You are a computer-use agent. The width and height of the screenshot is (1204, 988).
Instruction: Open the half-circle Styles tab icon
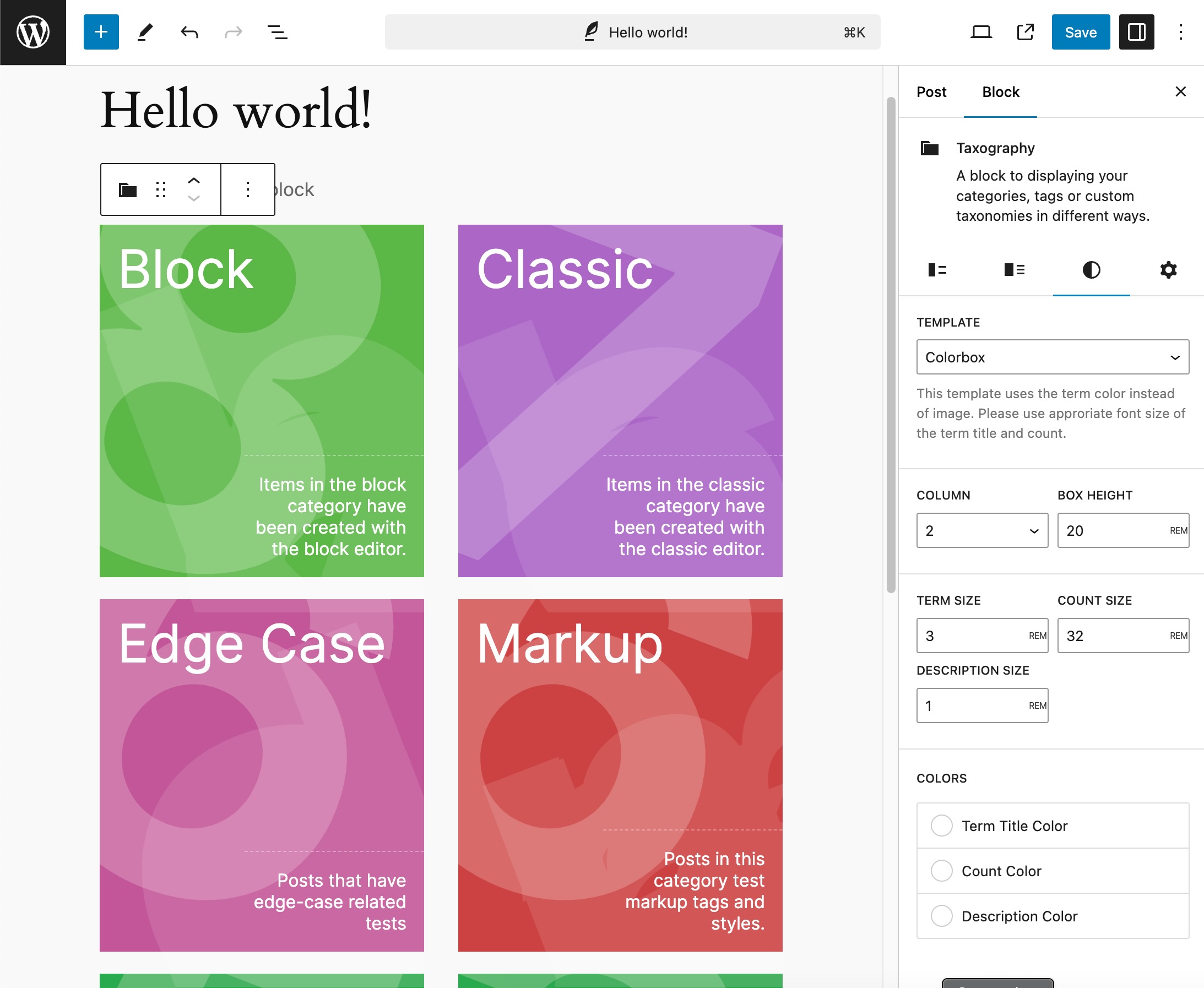[1091, 270]
